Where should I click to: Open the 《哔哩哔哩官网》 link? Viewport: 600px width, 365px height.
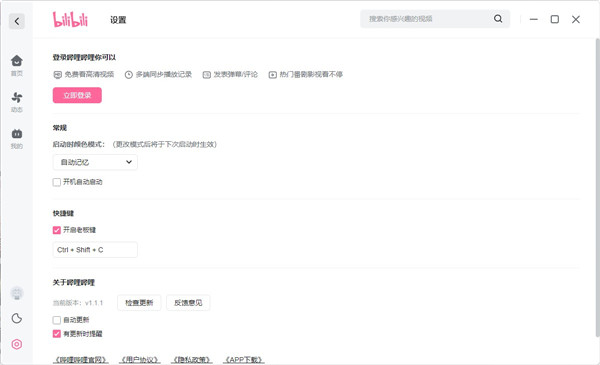[x=80, y=360]
